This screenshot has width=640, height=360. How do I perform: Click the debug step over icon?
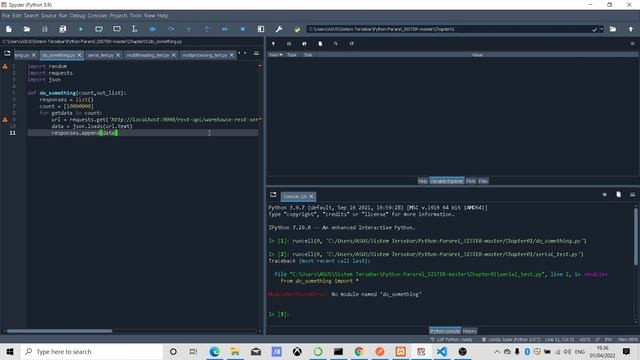[171, 29]
